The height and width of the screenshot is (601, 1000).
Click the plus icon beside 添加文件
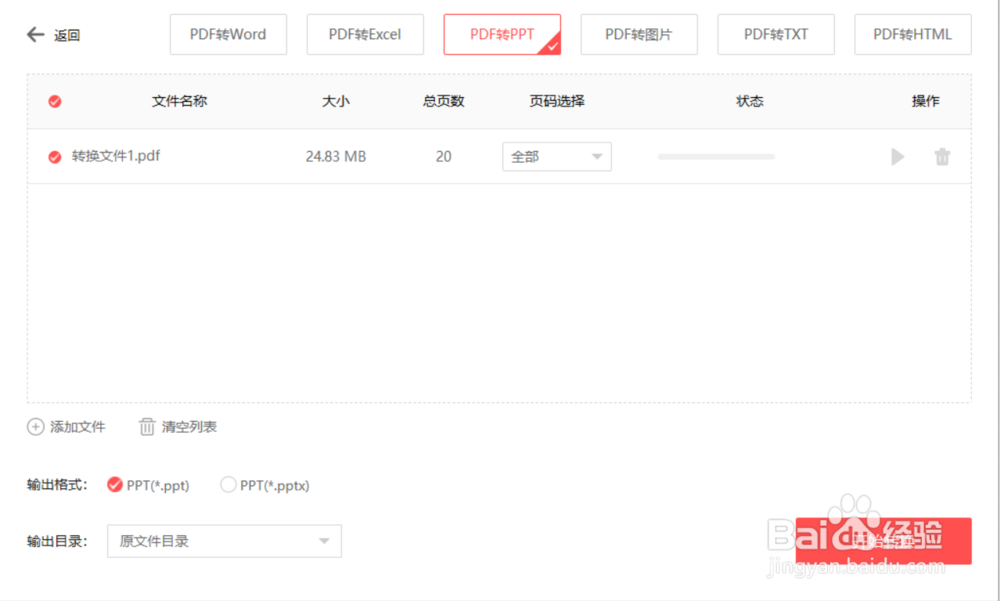[36, 427]
